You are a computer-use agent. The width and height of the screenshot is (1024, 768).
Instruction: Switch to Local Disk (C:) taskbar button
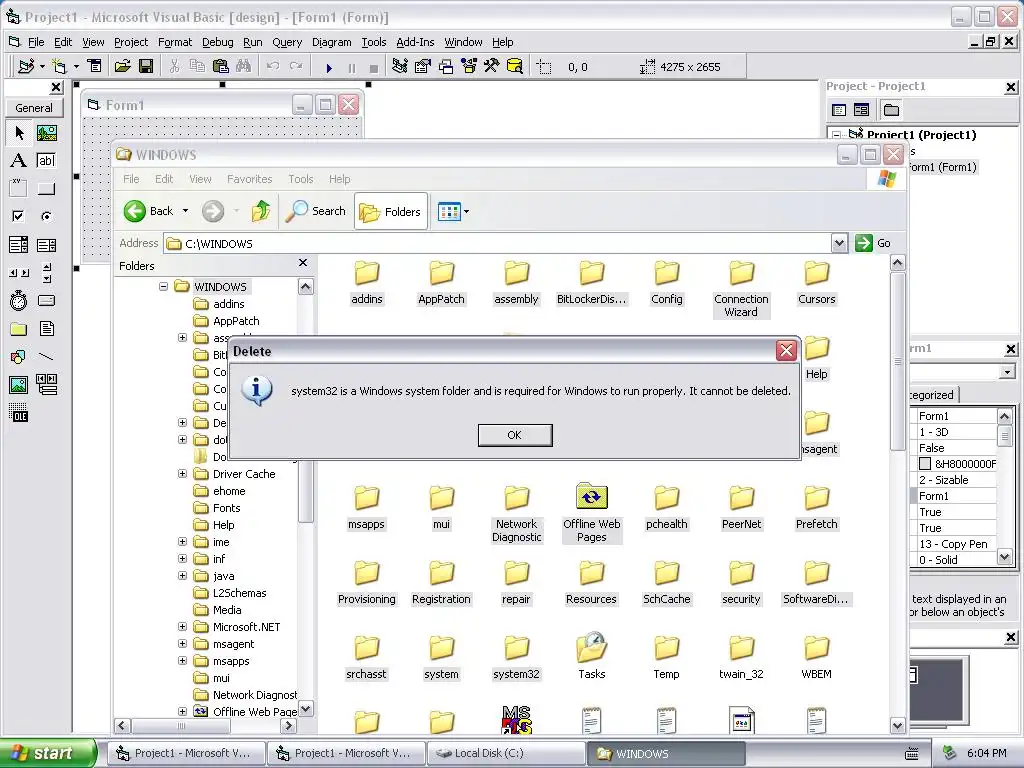(x=505, y=753)
